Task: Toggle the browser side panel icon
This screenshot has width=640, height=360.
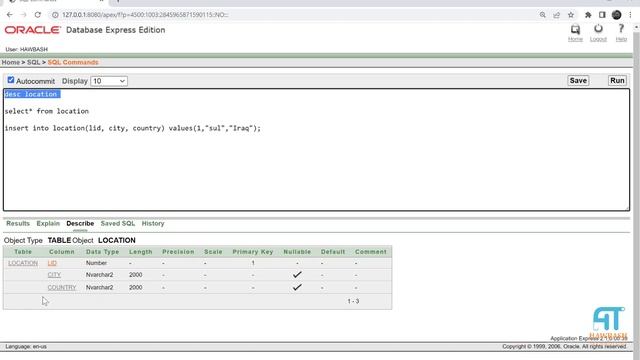Action: [x=602, y=15]
